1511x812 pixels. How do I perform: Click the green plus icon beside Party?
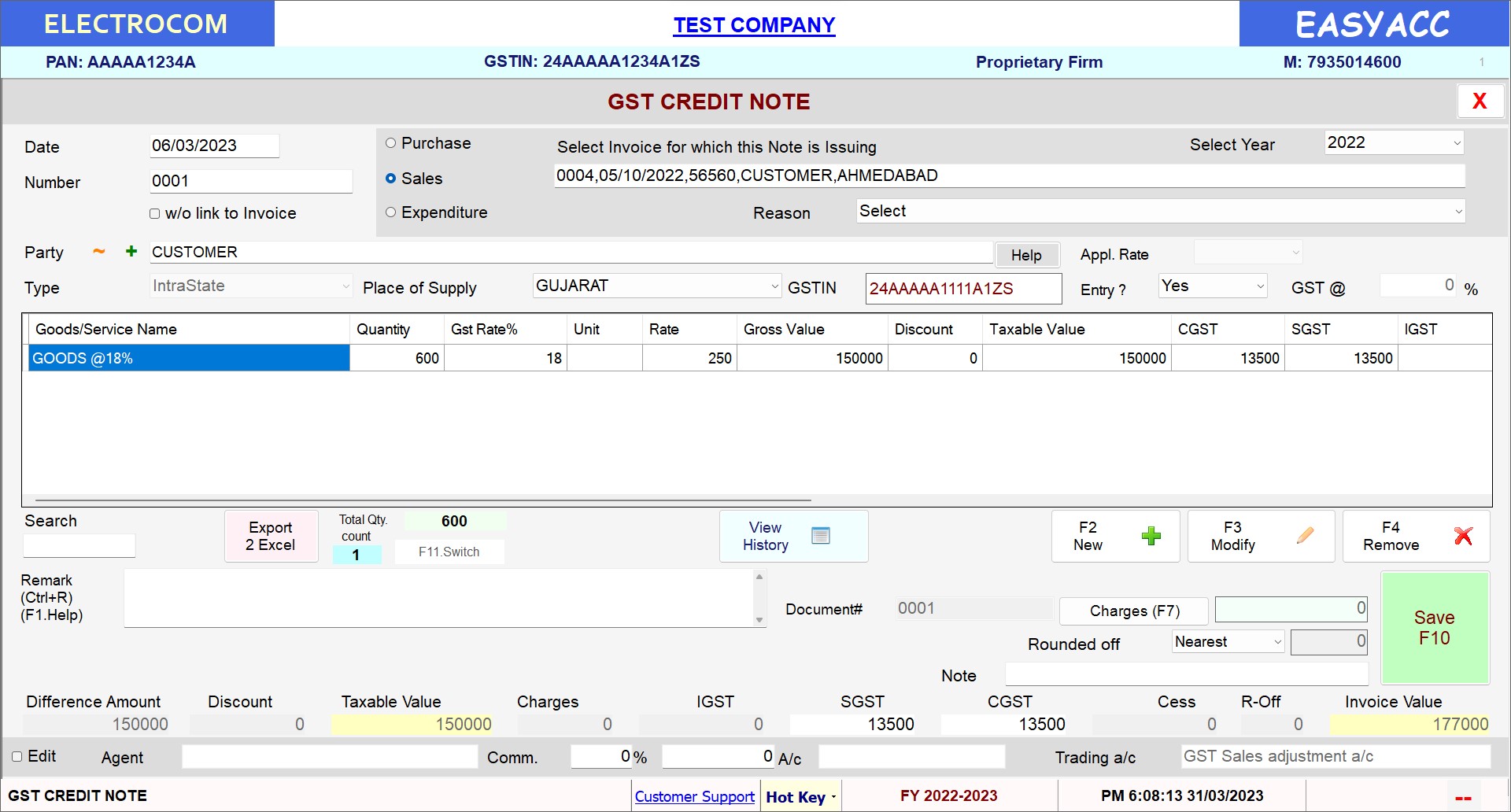point(131,252)
